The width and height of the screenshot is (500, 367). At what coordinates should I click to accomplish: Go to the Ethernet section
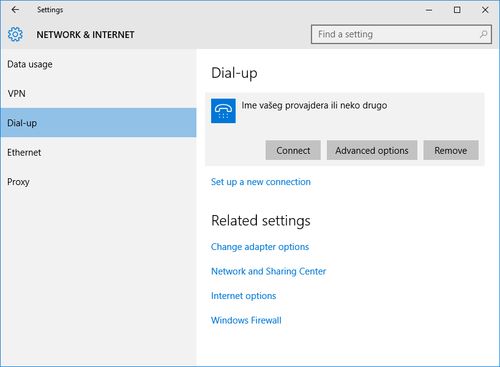pyautogui.click(x=98, y=152)
